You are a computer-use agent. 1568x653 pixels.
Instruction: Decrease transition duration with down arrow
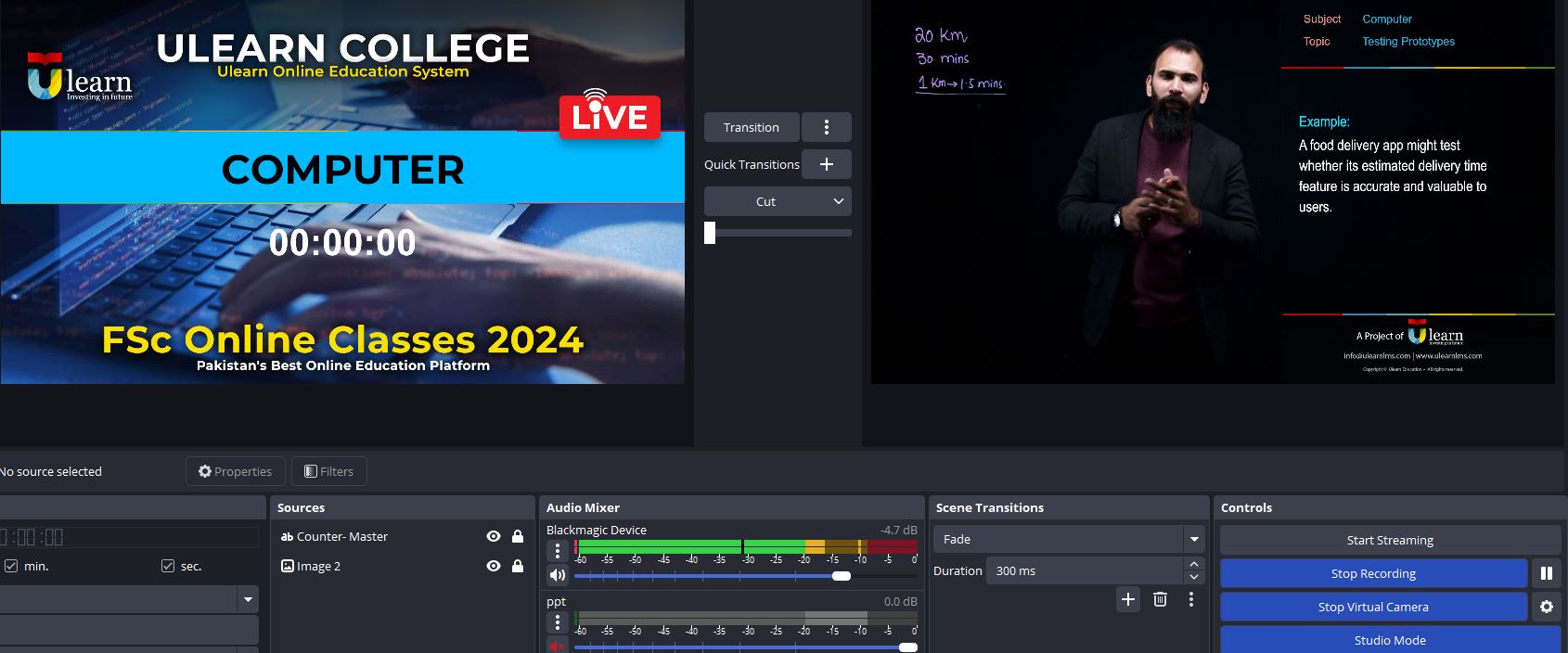point(1194,577)
